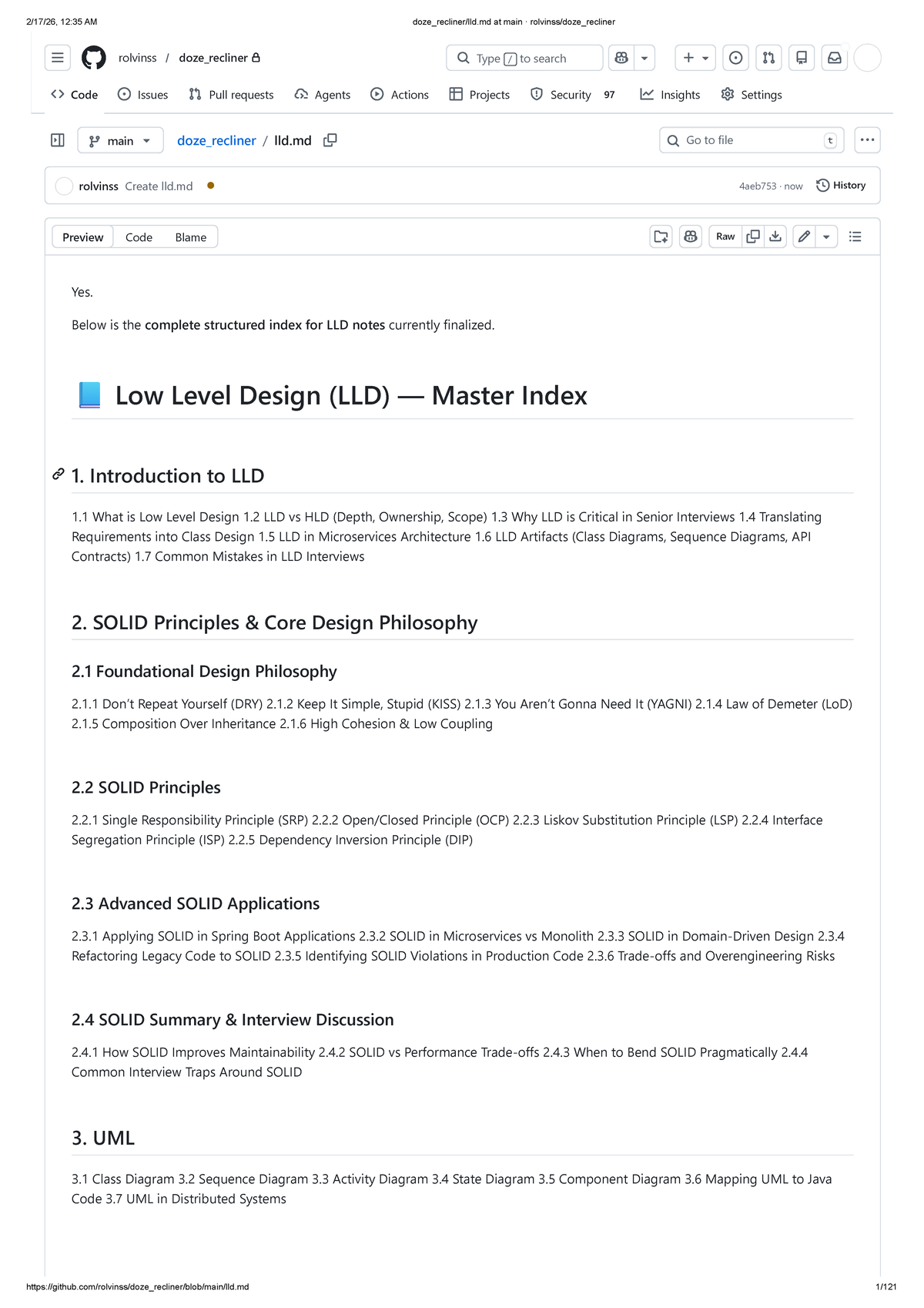924x1308 pixels.
Task: Open notifications inbox icon
Action: [835, 58]
